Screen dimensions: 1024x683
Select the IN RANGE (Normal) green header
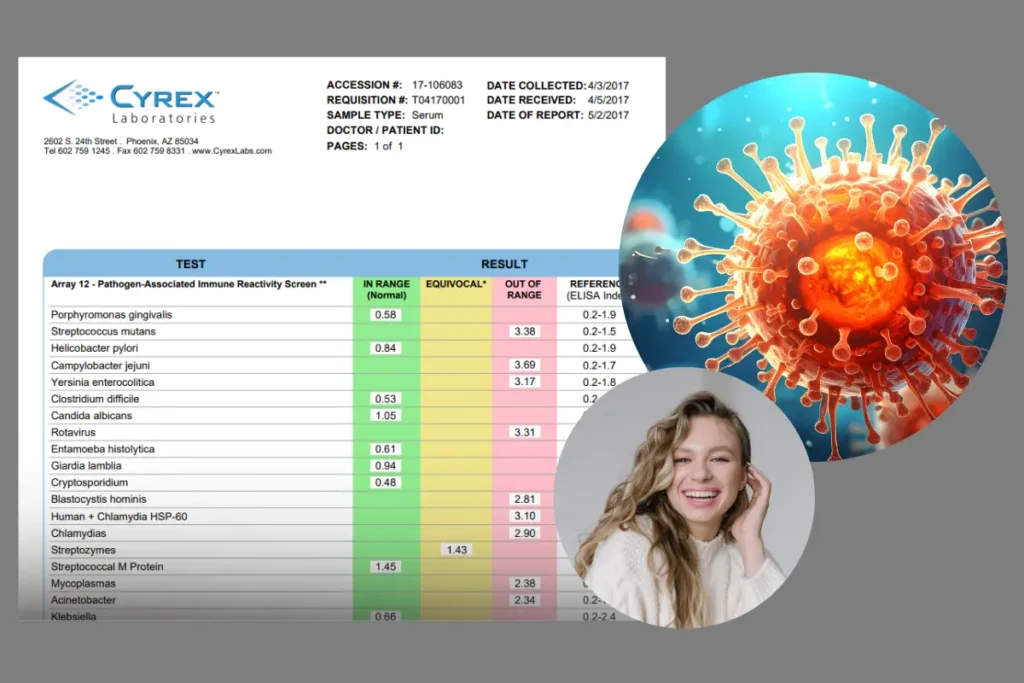click(386, 290)
